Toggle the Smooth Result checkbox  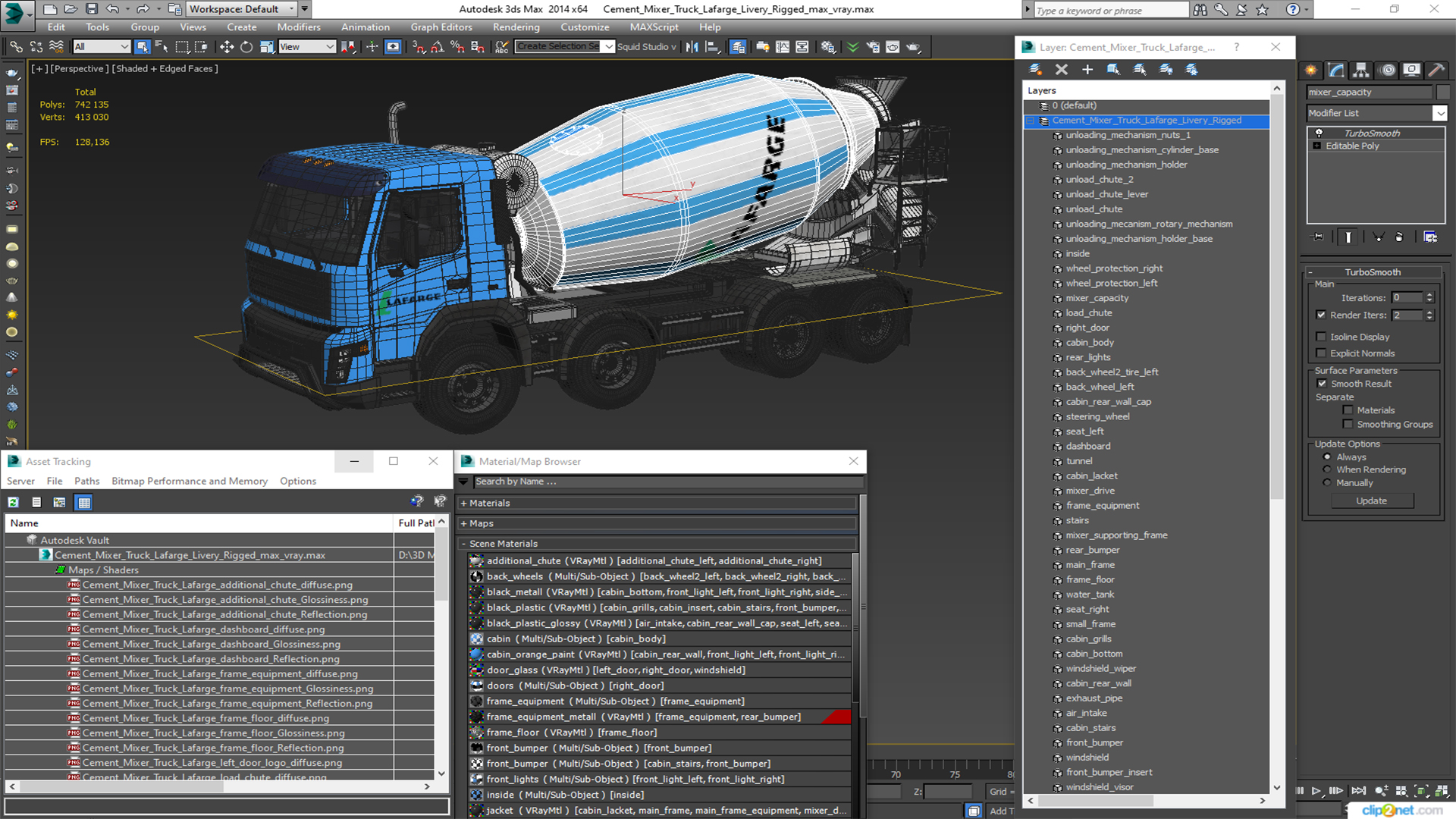1322,384
